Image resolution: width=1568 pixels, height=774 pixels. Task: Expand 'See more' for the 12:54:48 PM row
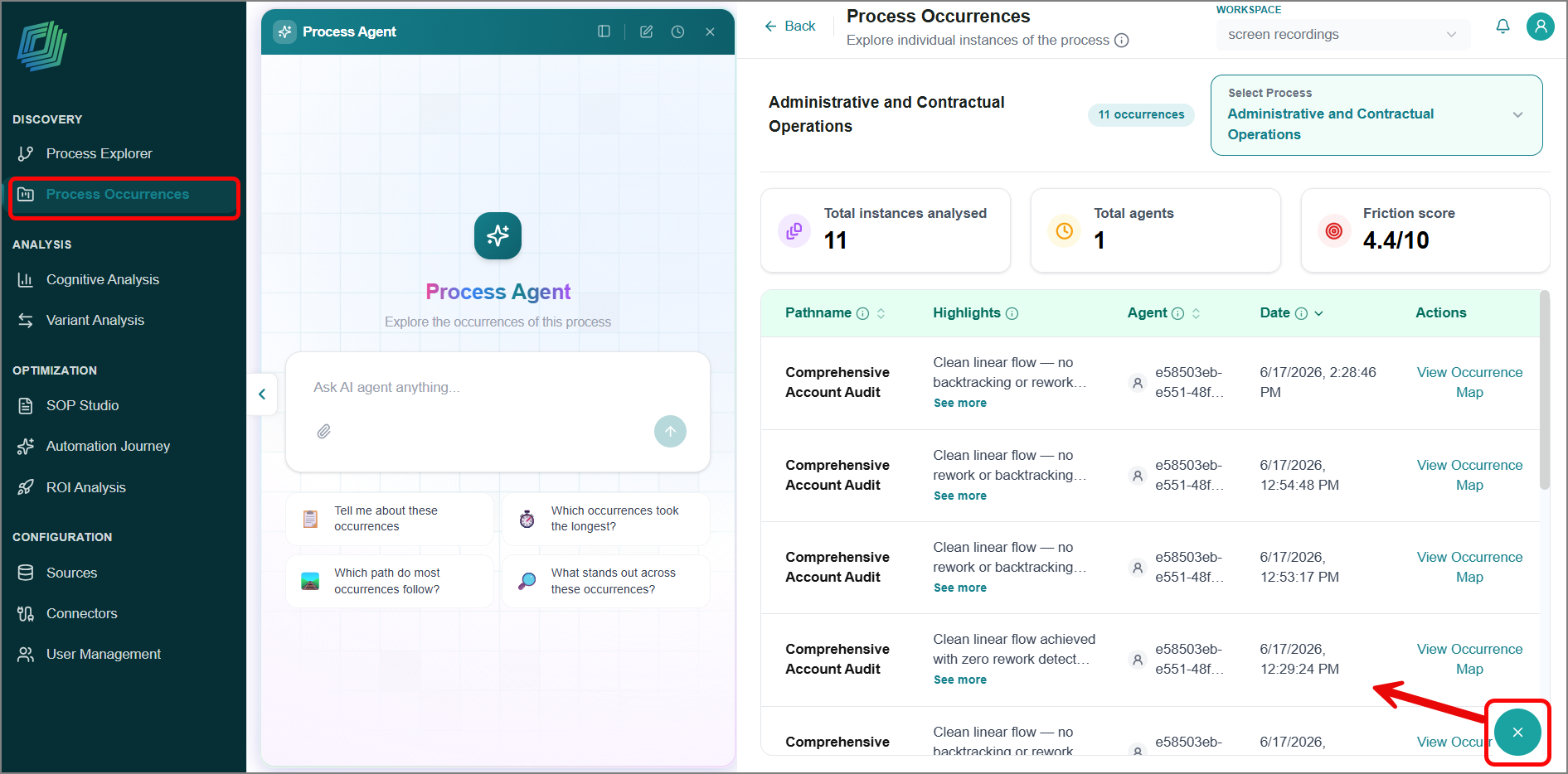pos(960,496)
